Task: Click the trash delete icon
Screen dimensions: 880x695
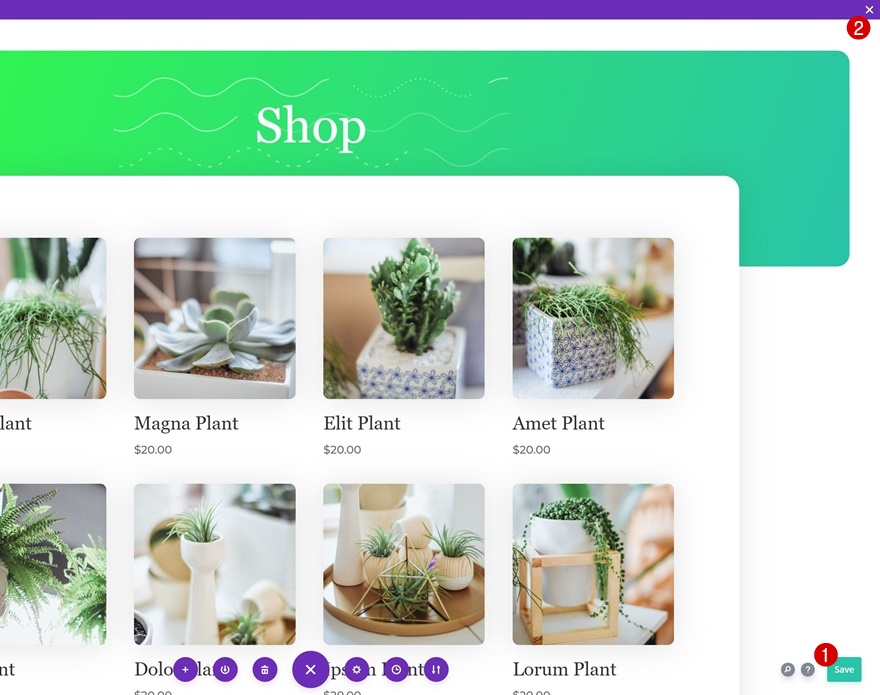Action: point(265,670)
